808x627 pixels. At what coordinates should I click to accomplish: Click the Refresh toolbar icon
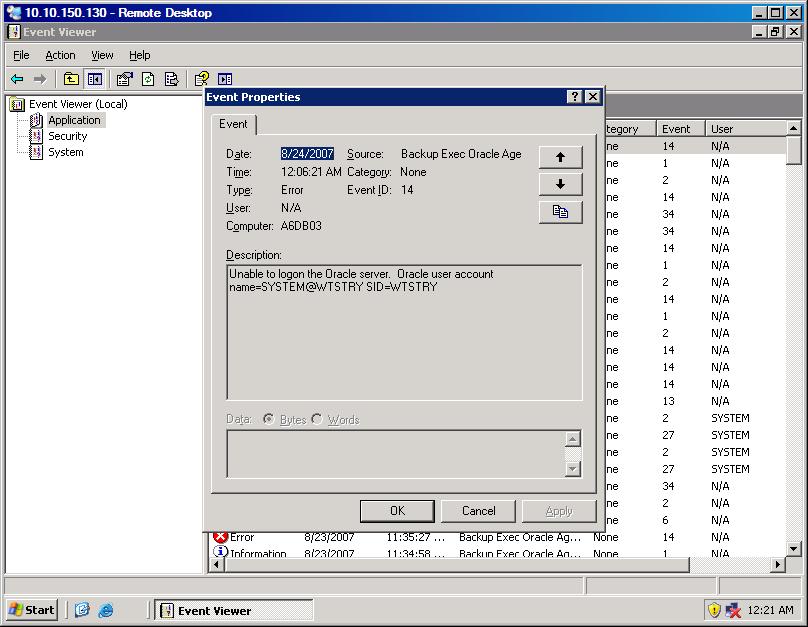coord(148,79)
